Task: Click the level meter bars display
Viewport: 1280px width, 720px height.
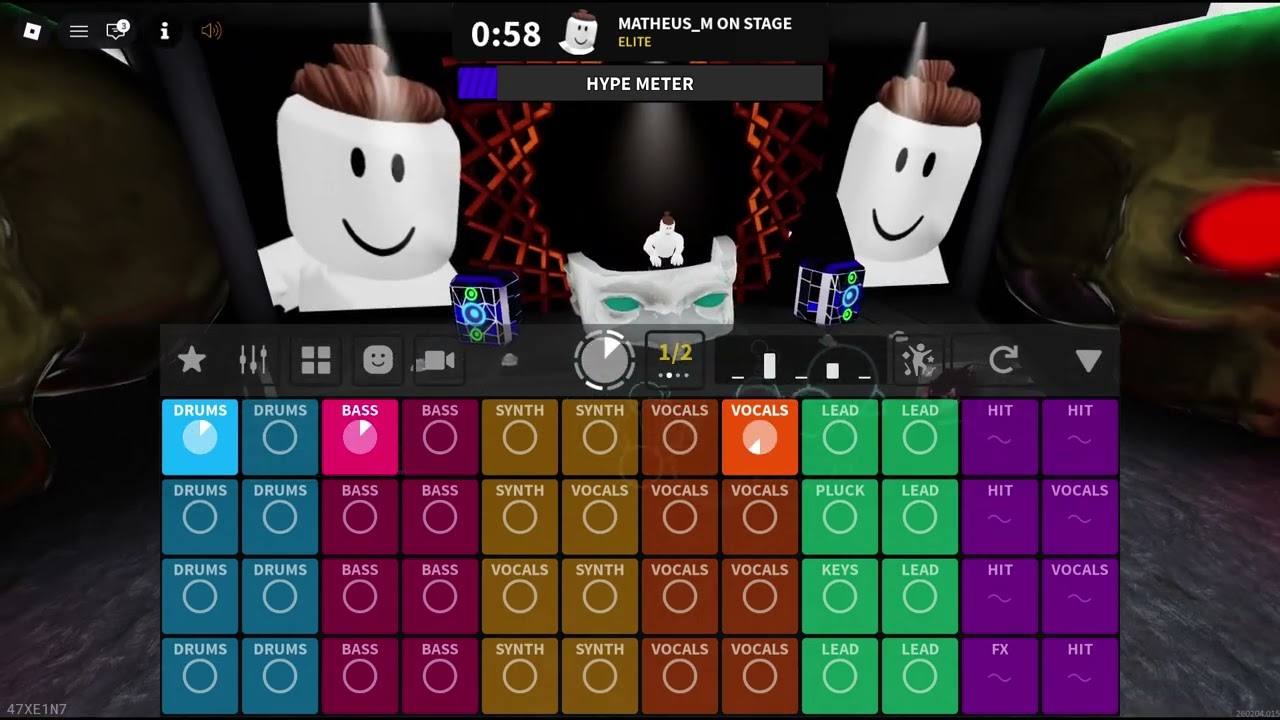Action: [801, 361]
